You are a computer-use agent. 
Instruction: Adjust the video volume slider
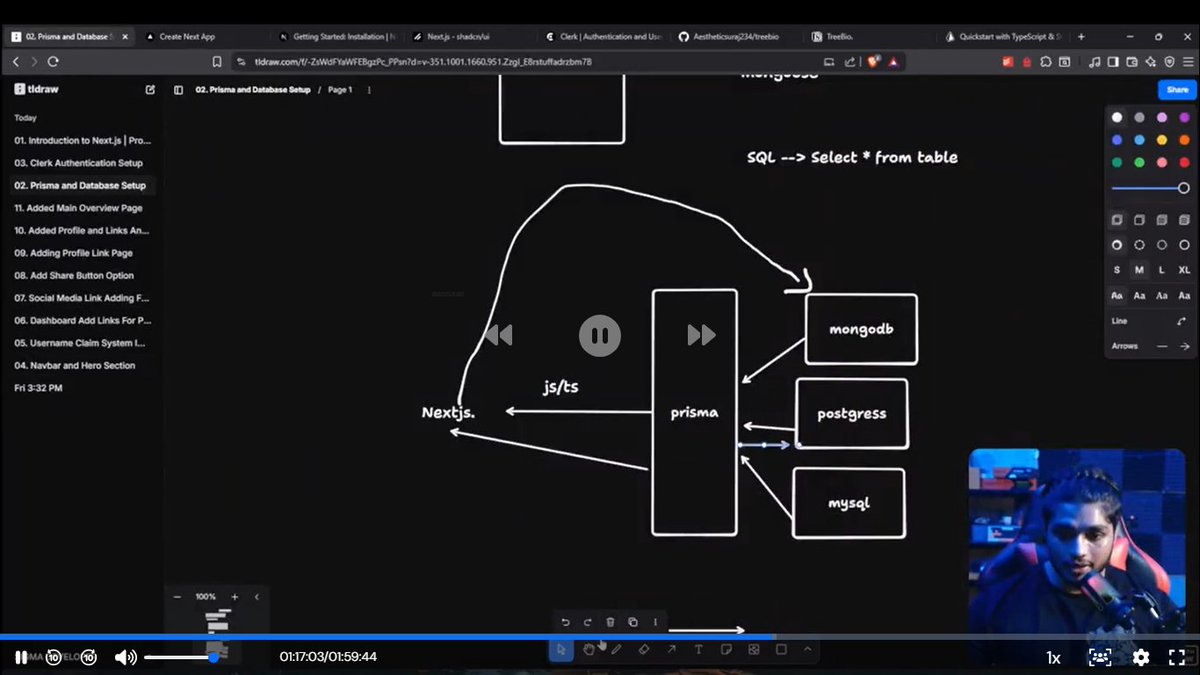pos(181,657)
